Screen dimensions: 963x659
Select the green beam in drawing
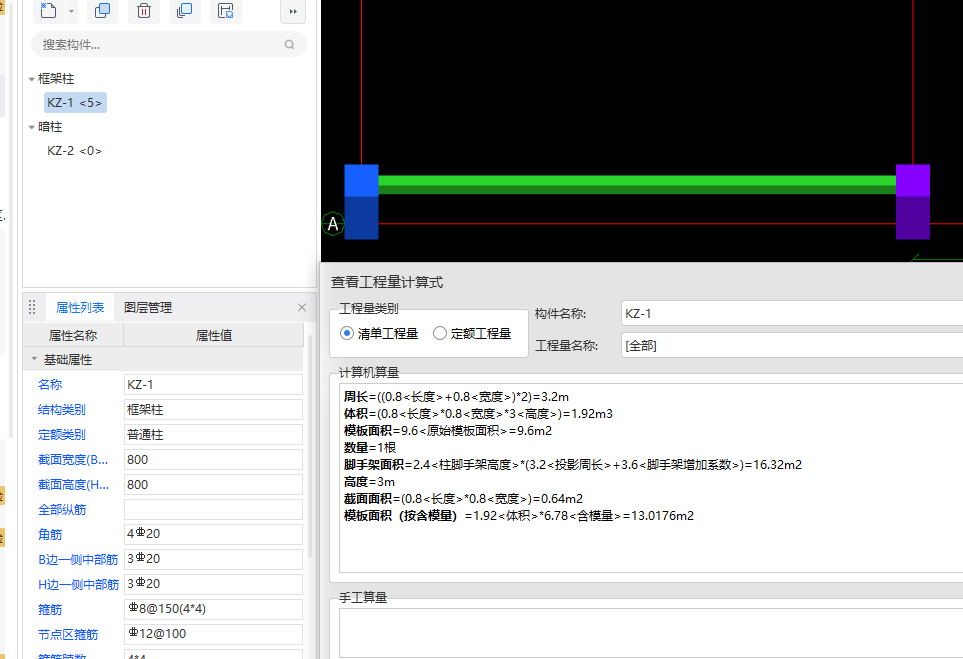637,185
